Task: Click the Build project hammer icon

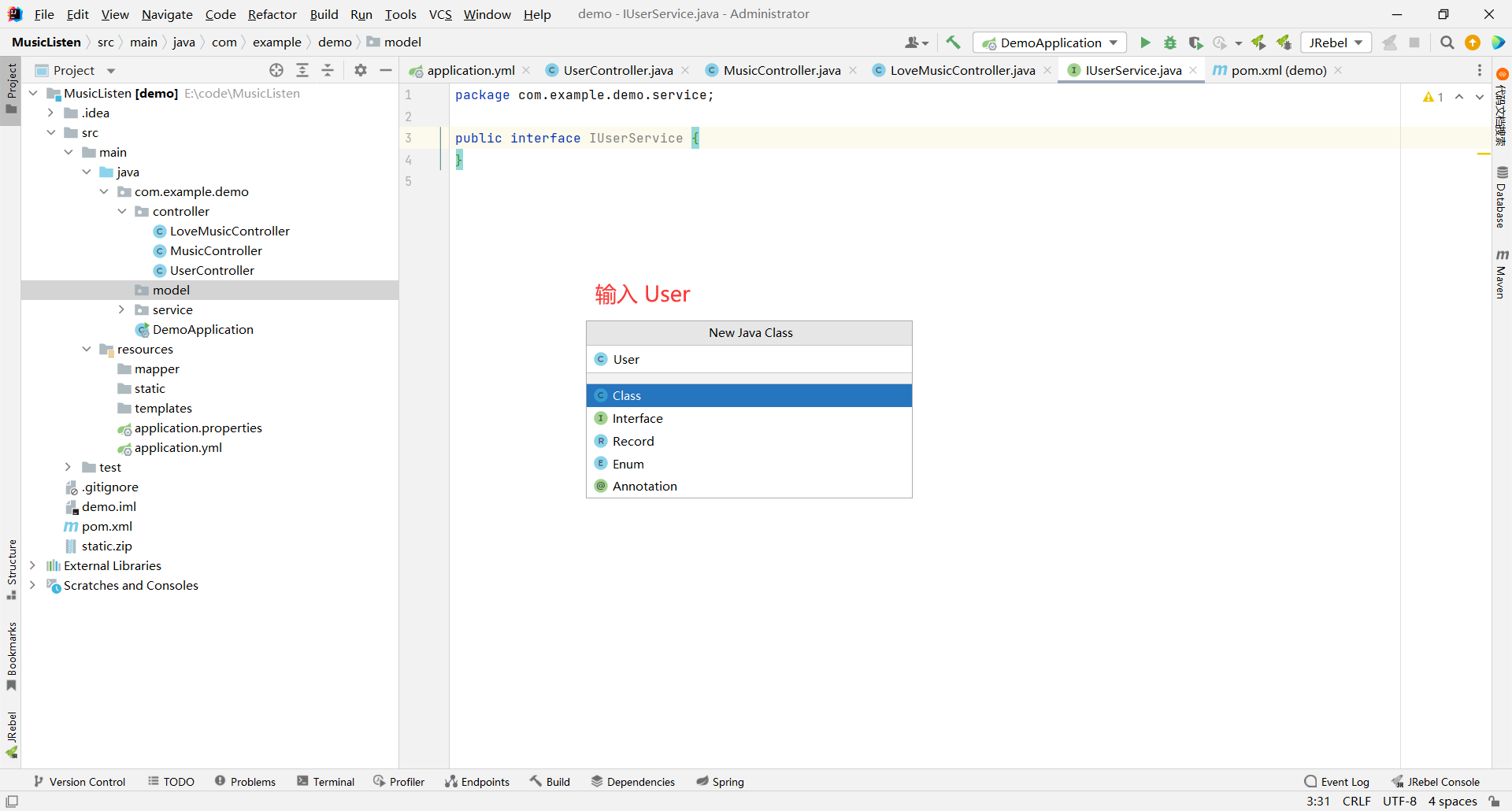Action: pos(953,43)
